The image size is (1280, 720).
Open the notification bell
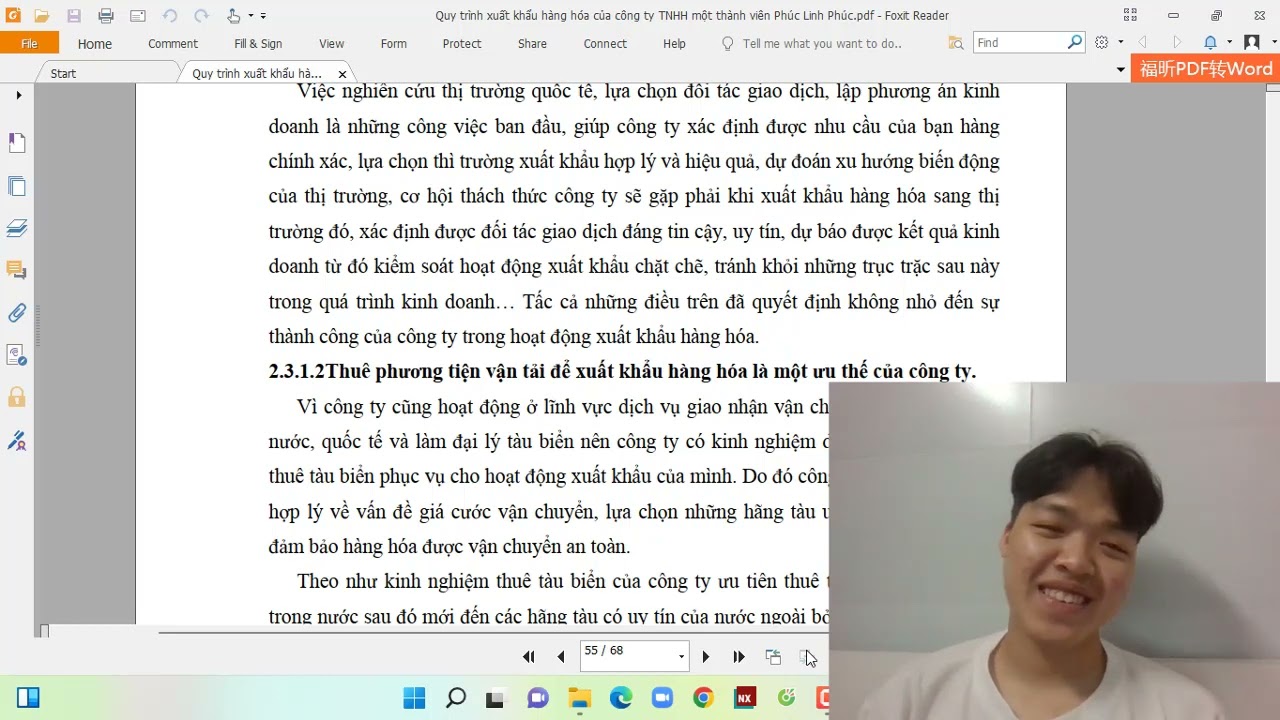tap(1210, 42)
